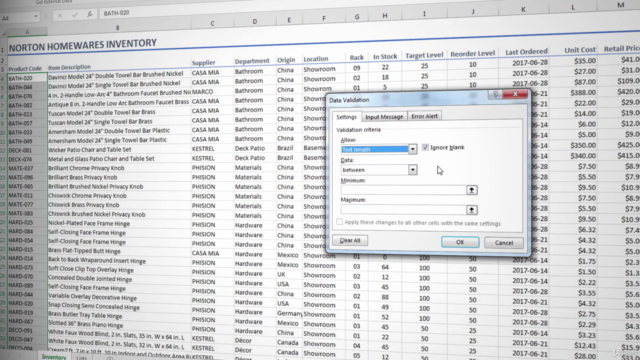Select the Inventory sheet tab
The height and width of the screenshot is (360, 640).
[x=53, y=357]
